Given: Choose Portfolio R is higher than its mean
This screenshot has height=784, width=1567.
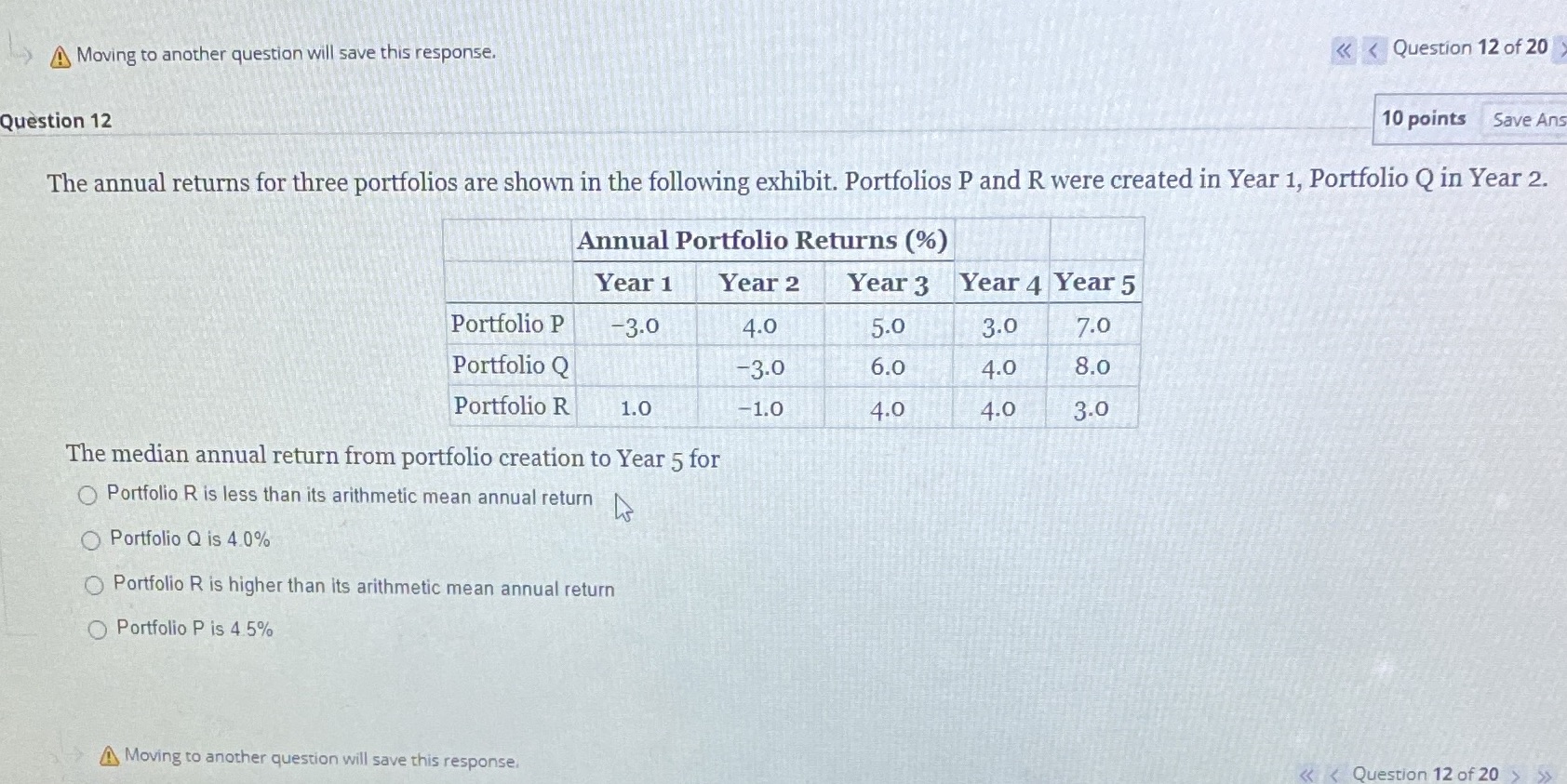Looking at the screenshot, I should [94, 584].
